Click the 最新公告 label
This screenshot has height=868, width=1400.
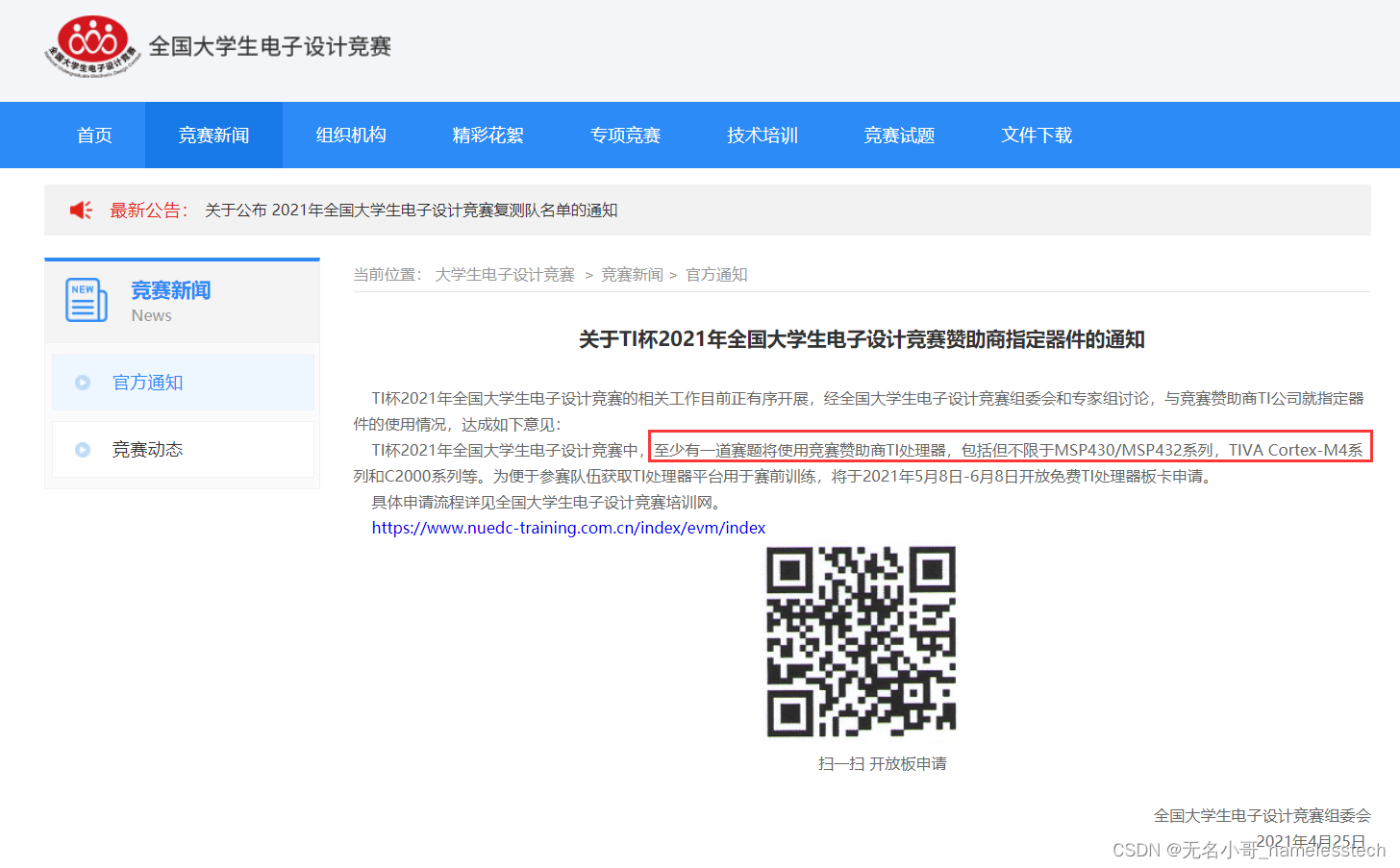pyautogui.click(x=149, y=211)
